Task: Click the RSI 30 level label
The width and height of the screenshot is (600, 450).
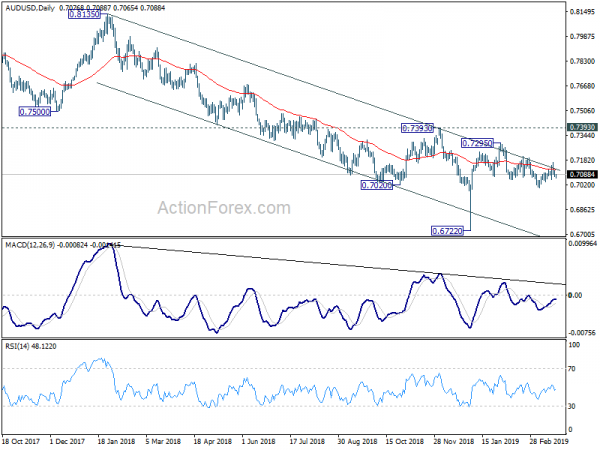Action: tap(572, 406)
